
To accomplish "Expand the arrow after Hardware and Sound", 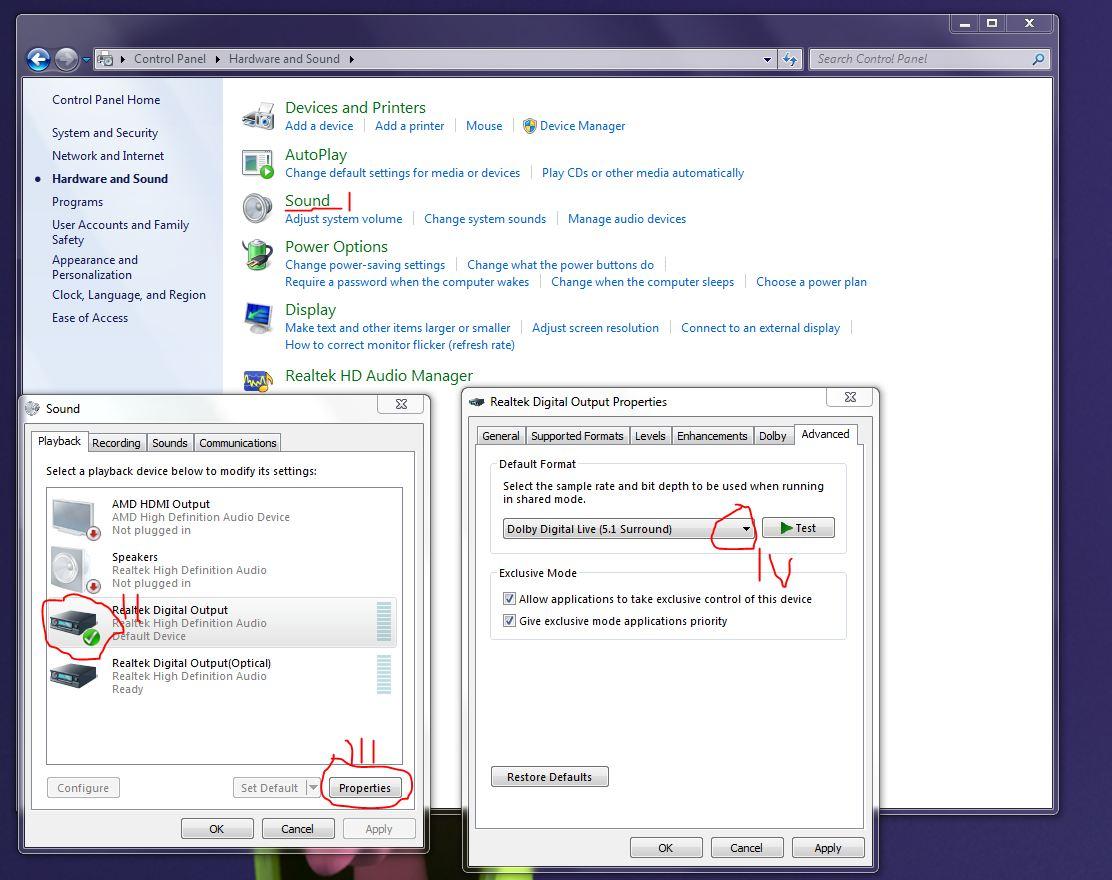I will (351, 59).
